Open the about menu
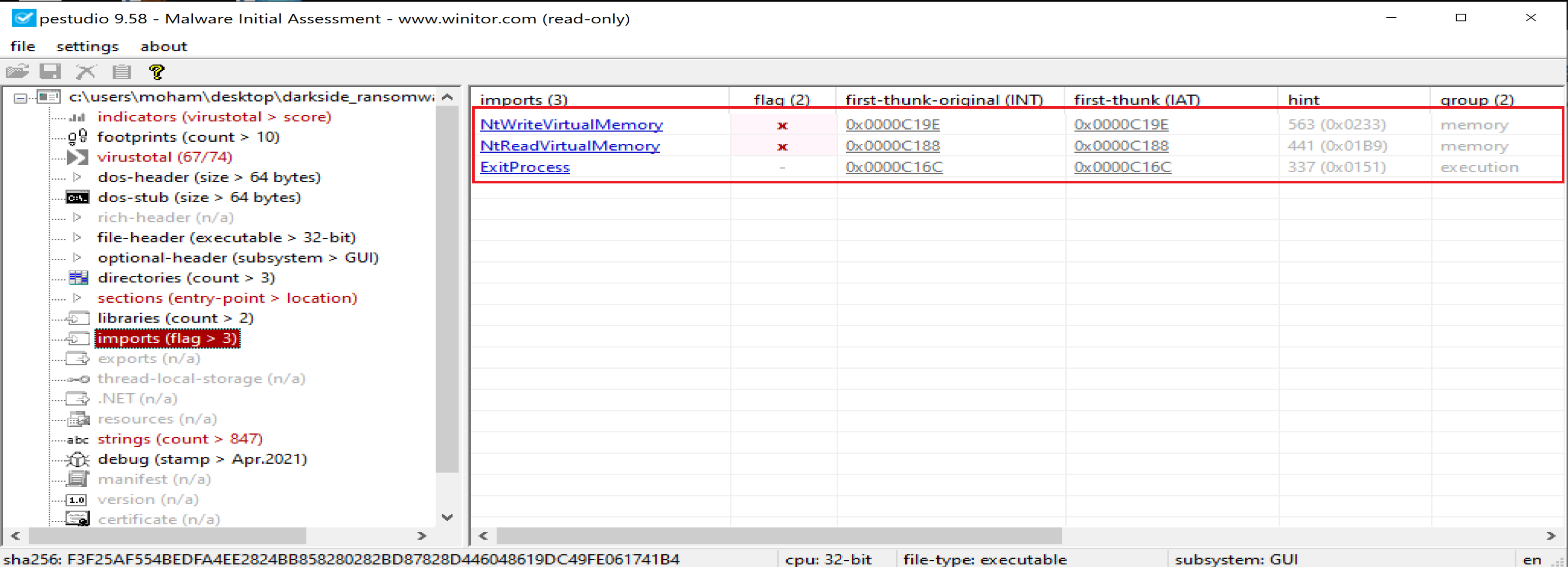 coord(163,46)
